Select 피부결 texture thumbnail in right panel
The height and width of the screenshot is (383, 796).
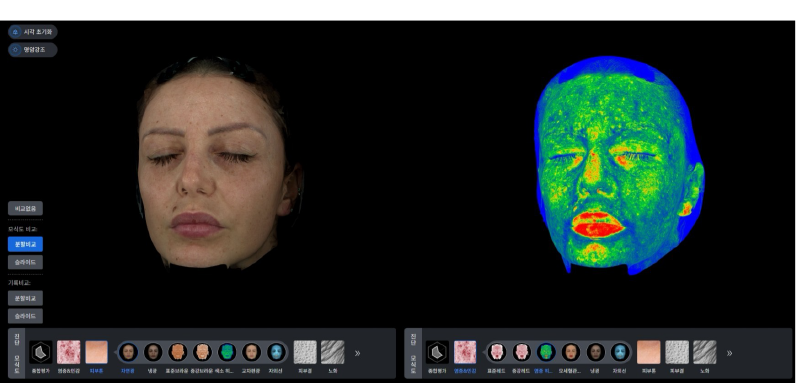coord(677,352)
